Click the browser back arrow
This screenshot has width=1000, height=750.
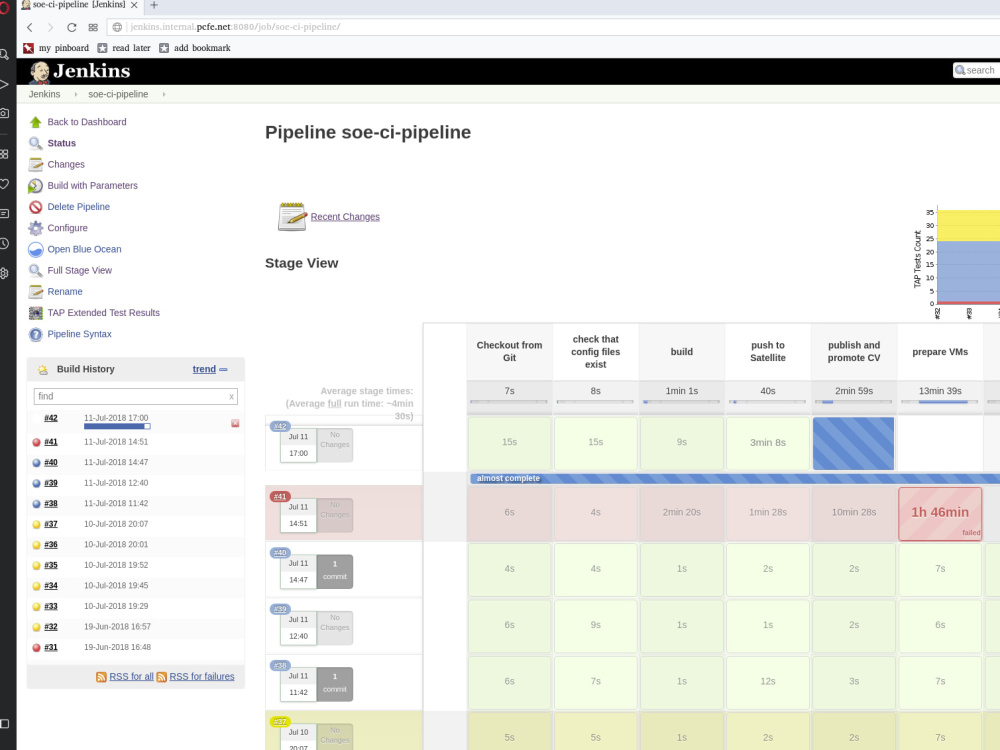point(30,27)
